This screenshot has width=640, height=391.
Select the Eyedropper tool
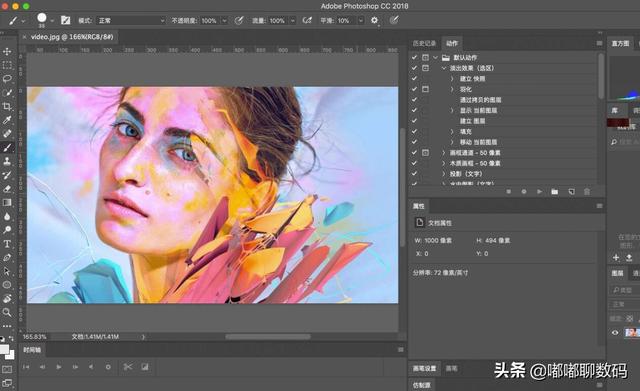point(7,120)
